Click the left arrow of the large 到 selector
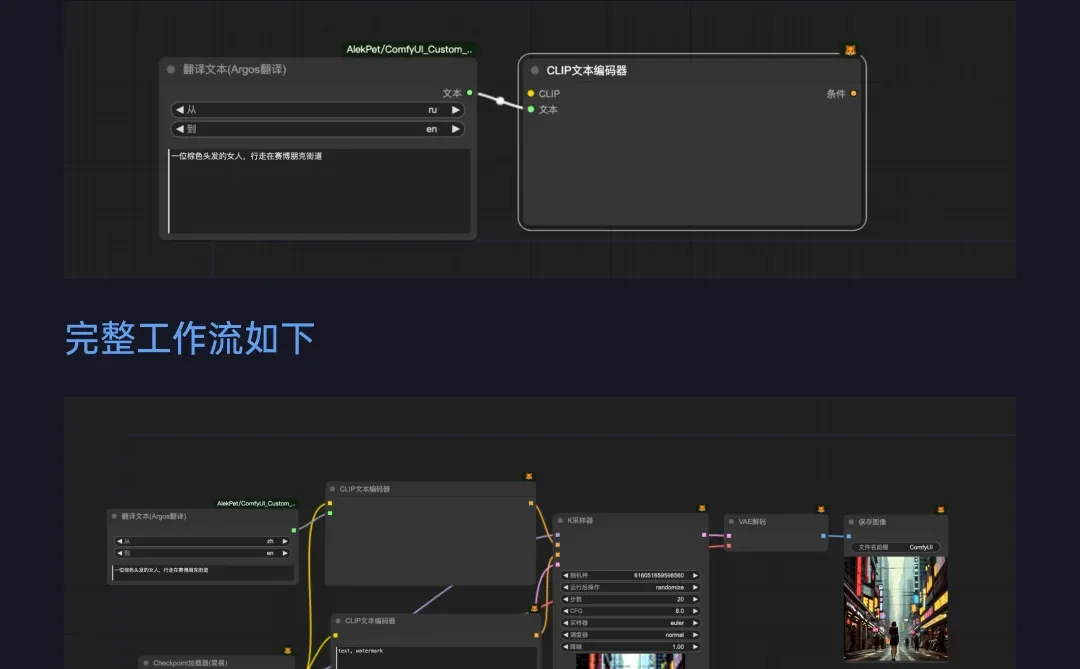This screenshot has height=669, width=1080. (x=180, y=129)
